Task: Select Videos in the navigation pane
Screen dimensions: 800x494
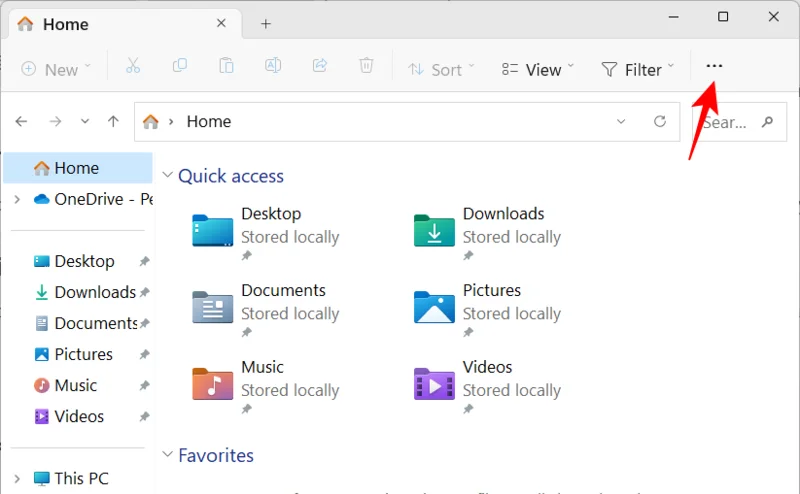Action: (69, 416)
